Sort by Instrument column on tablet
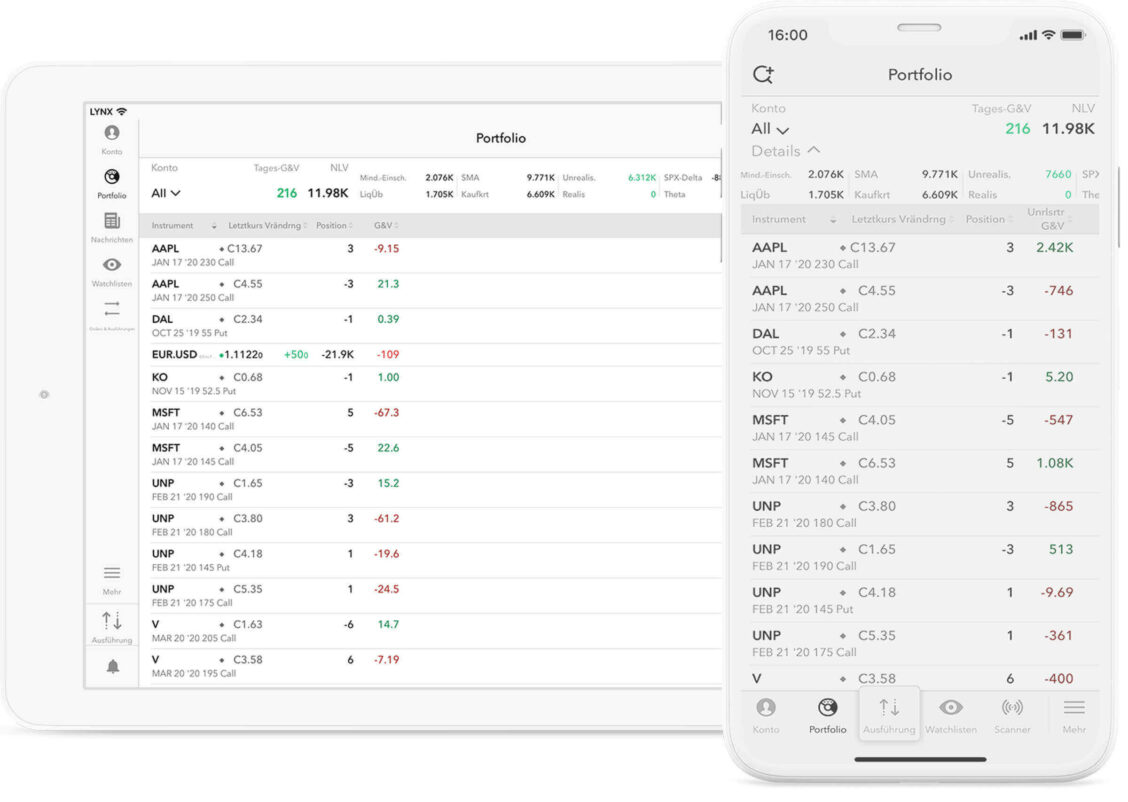This screenshot has height=802, width=1128. click(183, 226)
